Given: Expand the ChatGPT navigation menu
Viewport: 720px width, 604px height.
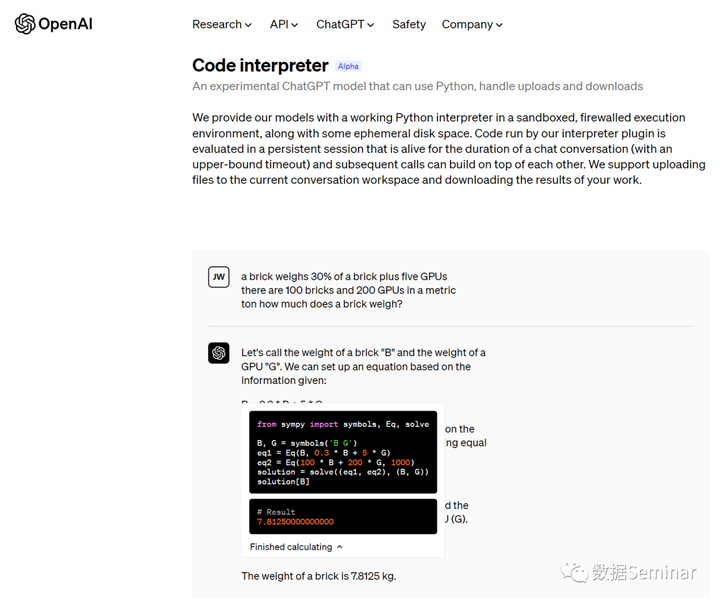Looking at the screenshot, I should pyautogui.click(x=345, y=24).
